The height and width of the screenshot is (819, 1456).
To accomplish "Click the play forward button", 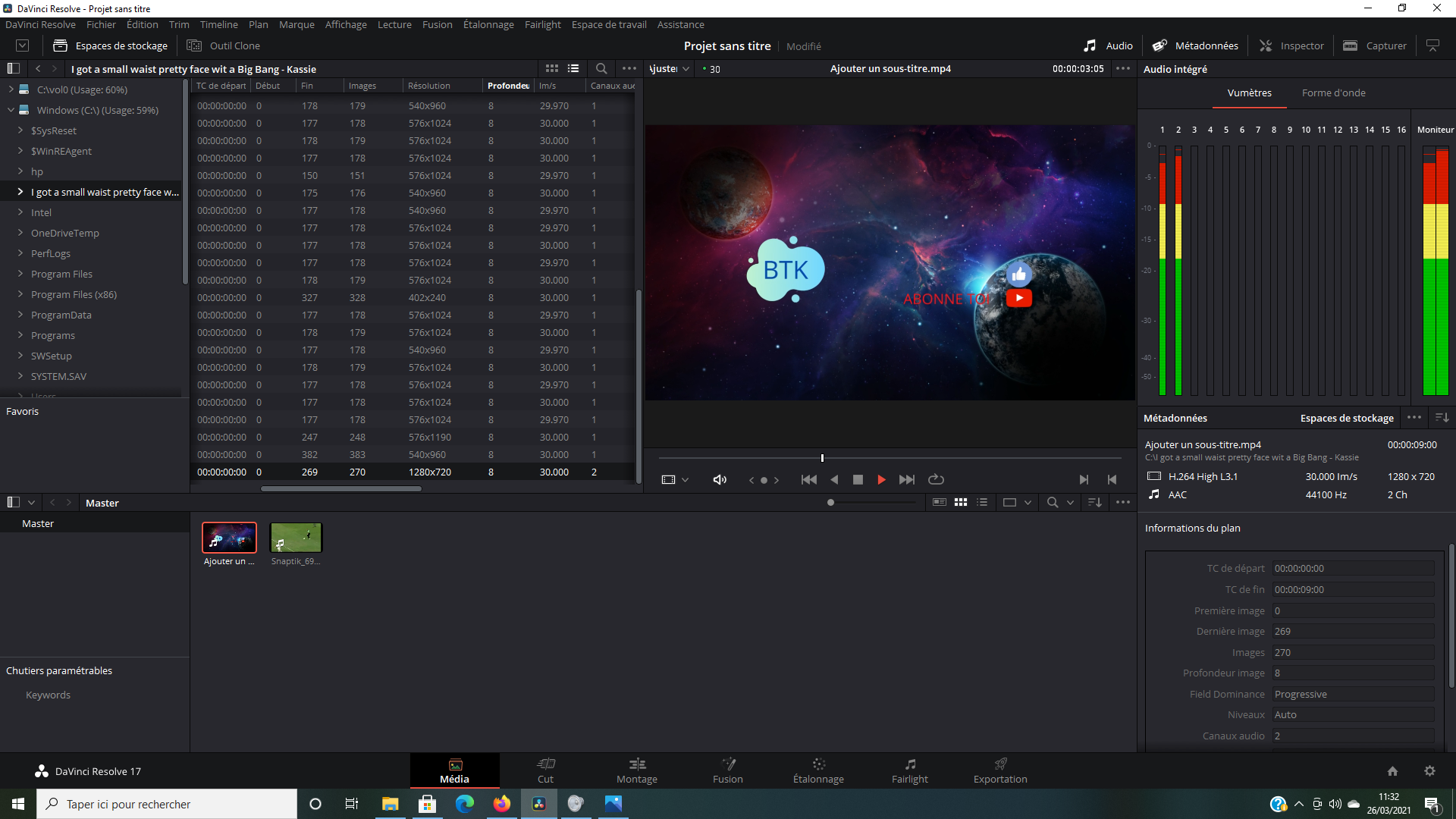I will pos(881,479).
